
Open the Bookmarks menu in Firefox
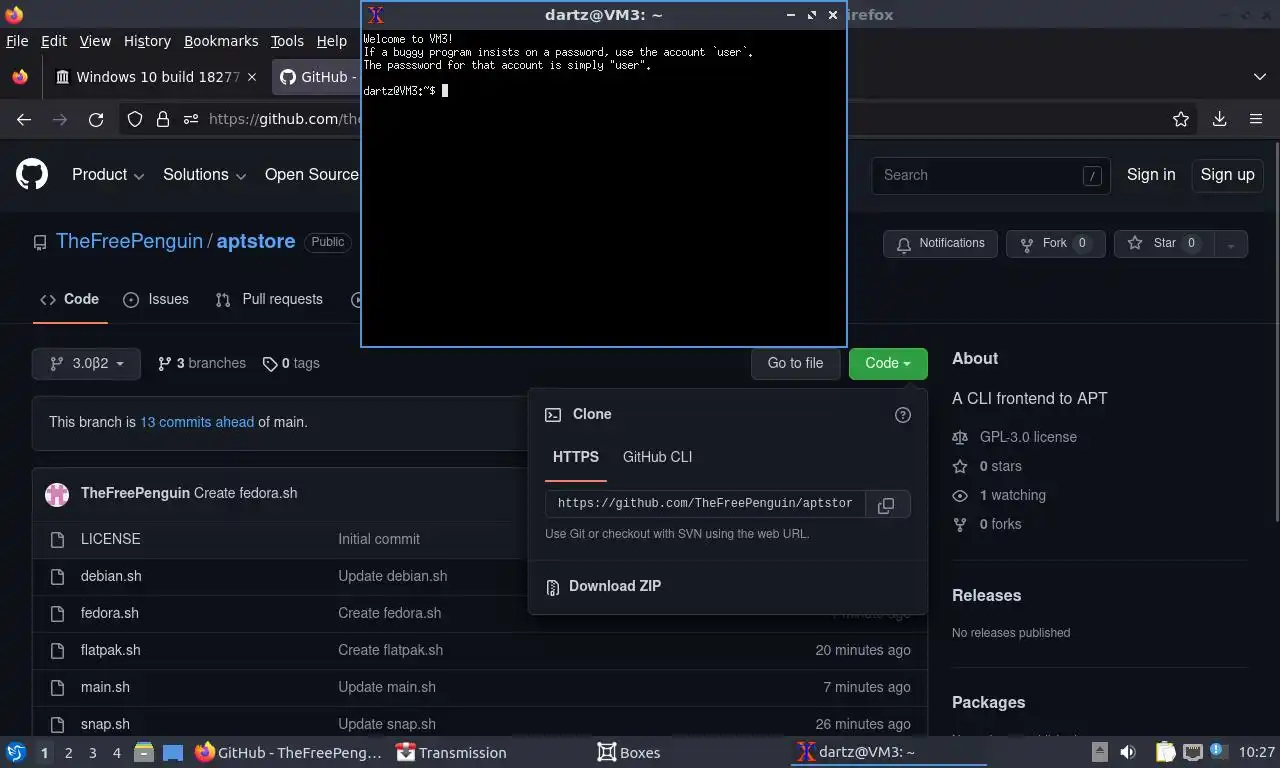tap(221, 41)
